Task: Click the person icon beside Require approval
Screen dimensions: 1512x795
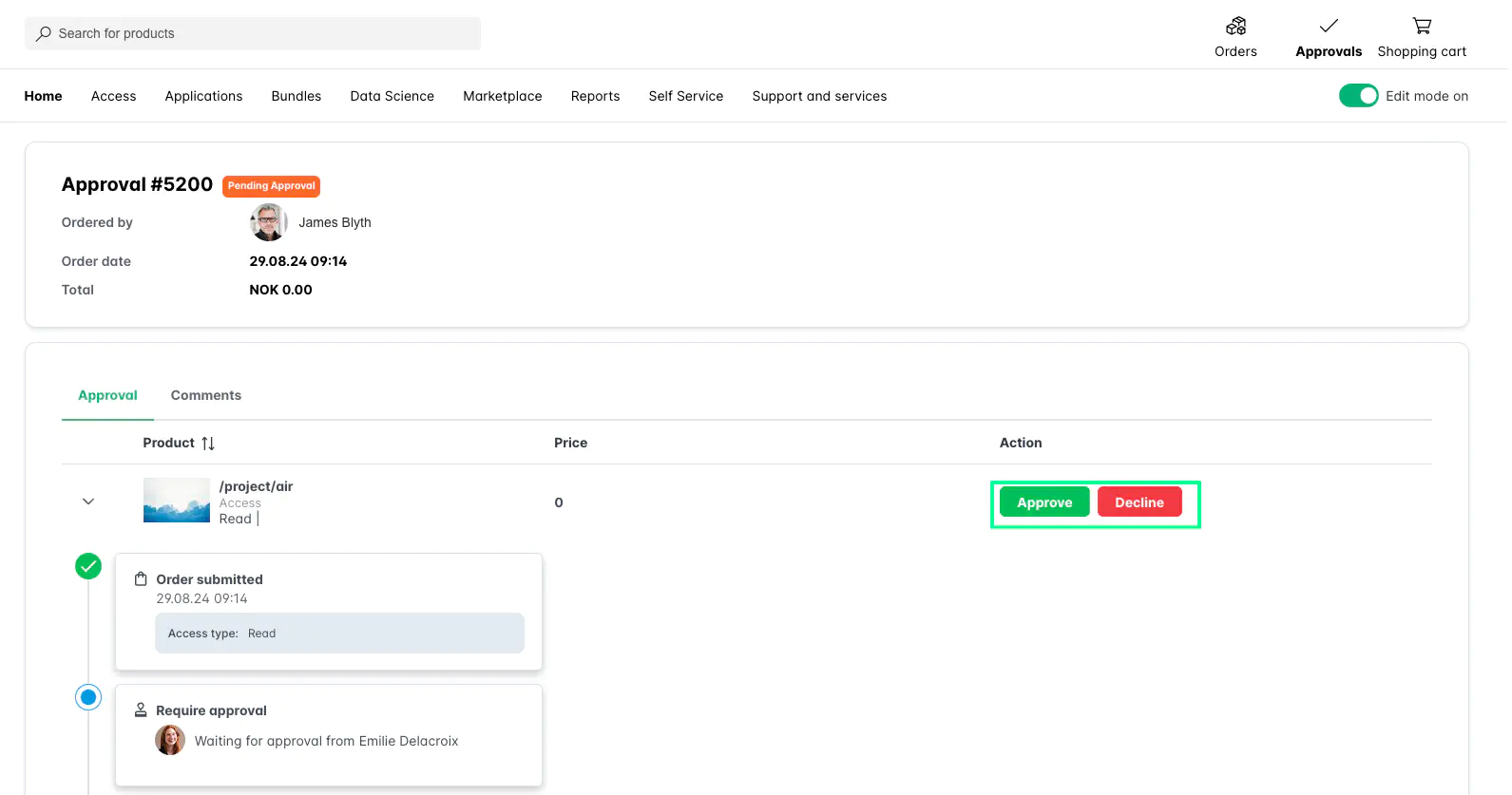Action: click(141, 710)
